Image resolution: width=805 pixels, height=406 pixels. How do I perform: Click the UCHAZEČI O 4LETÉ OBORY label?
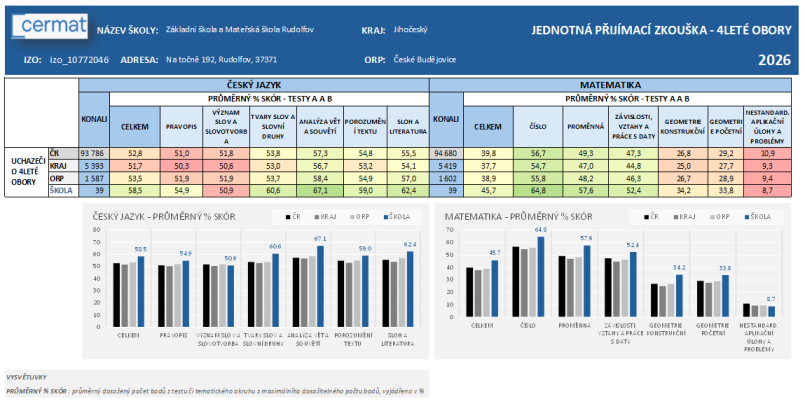(x=27, y=172)
